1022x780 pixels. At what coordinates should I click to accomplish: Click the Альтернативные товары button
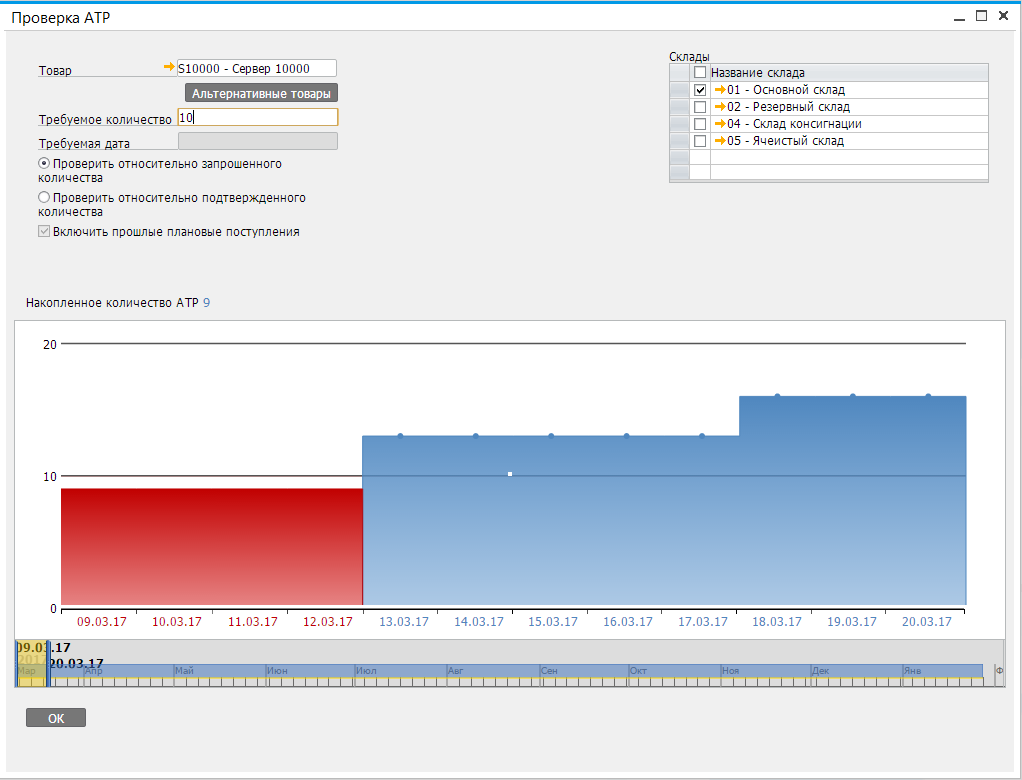(x=261, y=93)
